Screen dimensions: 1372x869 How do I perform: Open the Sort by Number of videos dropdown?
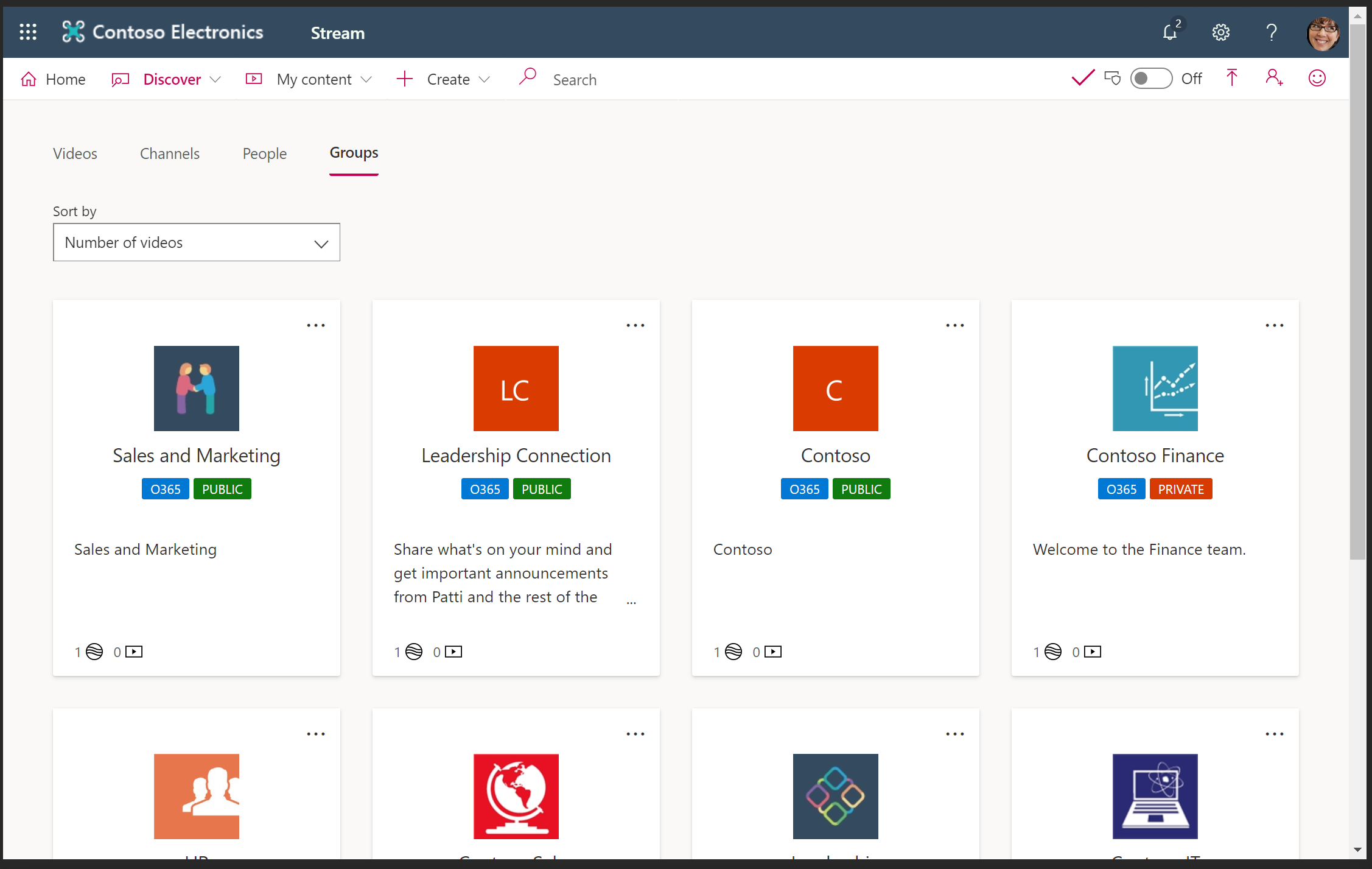(197, 242)
